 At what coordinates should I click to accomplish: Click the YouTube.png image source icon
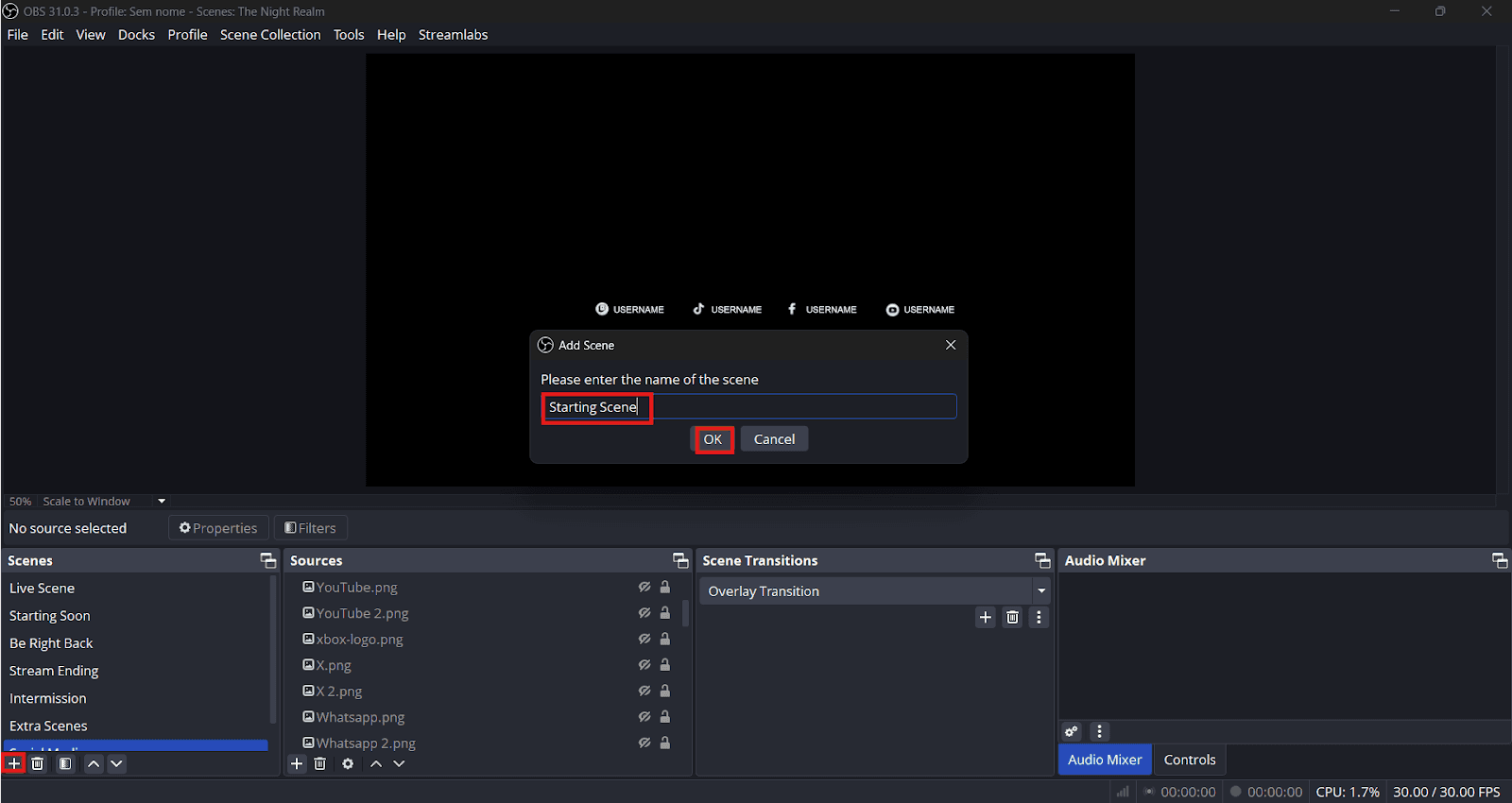[x=308, y=587]
